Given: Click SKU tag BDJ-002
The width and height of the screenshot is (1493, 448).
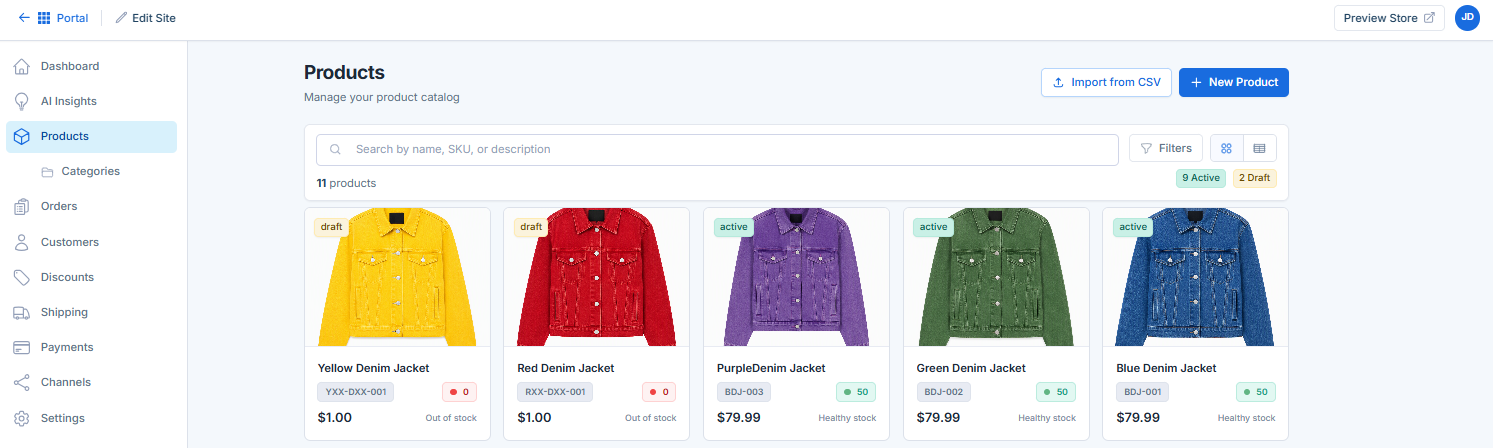Looking at the screenshot, I should pos(944,392).
